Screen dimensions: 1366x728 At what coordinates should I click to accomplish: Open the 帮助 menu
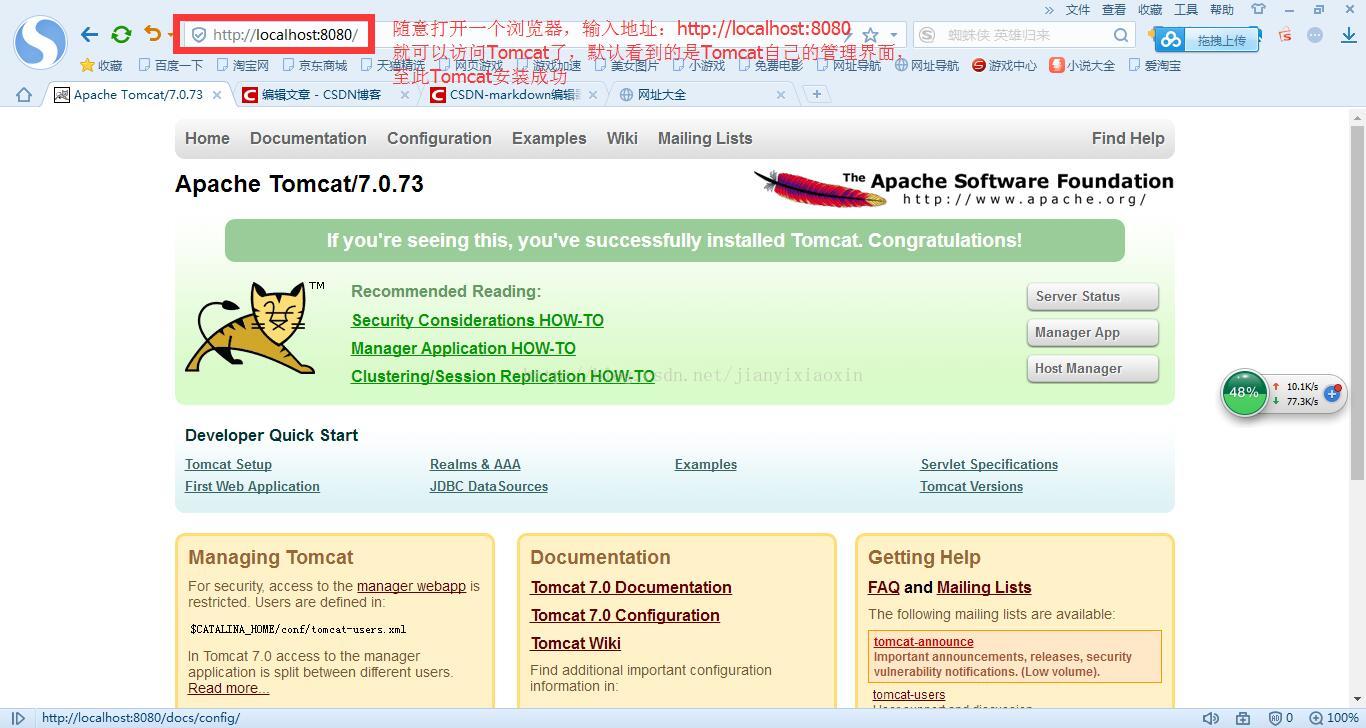pos(1222,9)
